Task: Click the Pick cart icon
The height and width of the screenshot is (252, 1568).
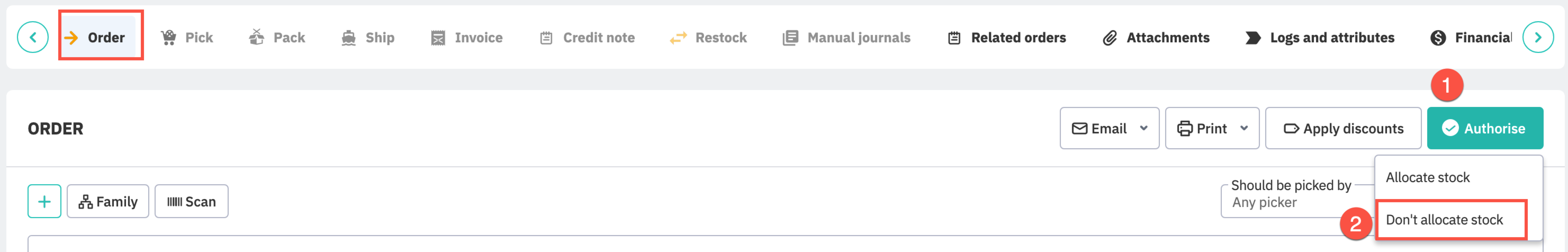Action: [x=169, y=38]
